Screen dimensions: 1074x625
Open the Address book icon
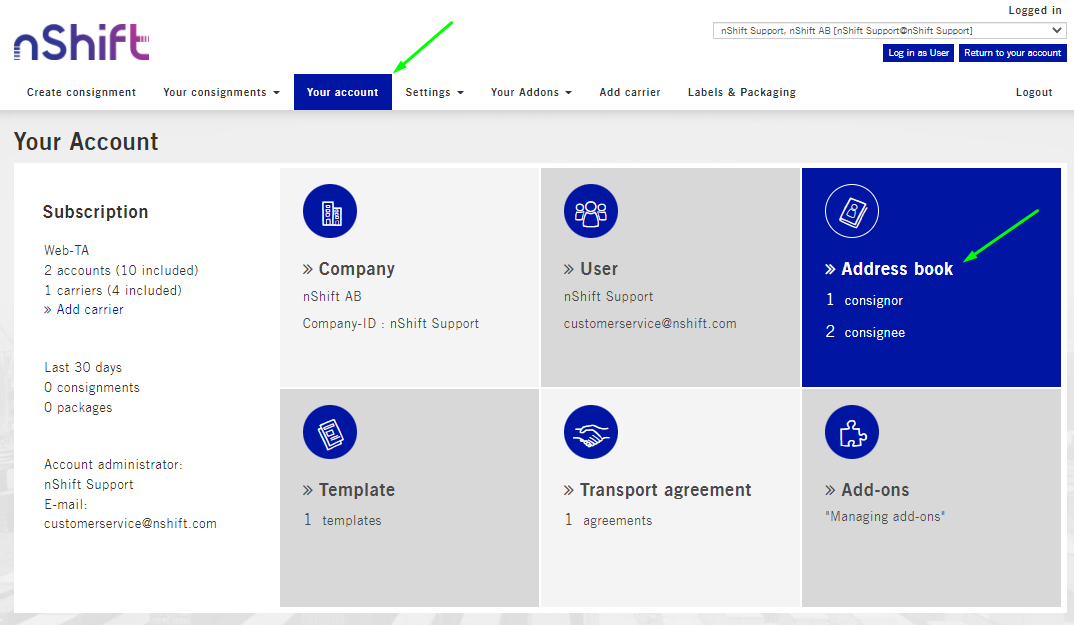point(851,212)
